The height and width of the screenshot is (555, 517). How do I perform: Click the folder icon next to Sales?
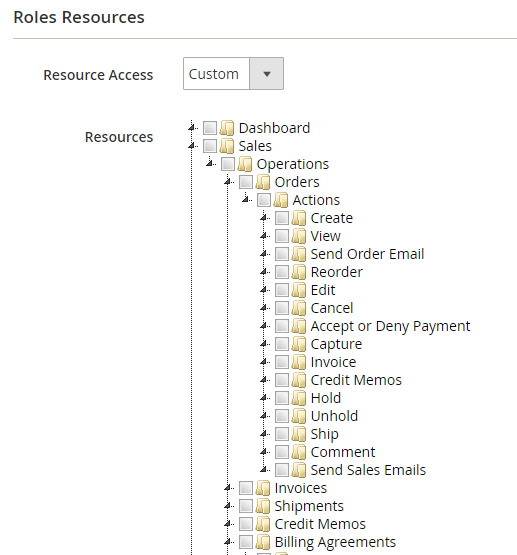(227, 146)
